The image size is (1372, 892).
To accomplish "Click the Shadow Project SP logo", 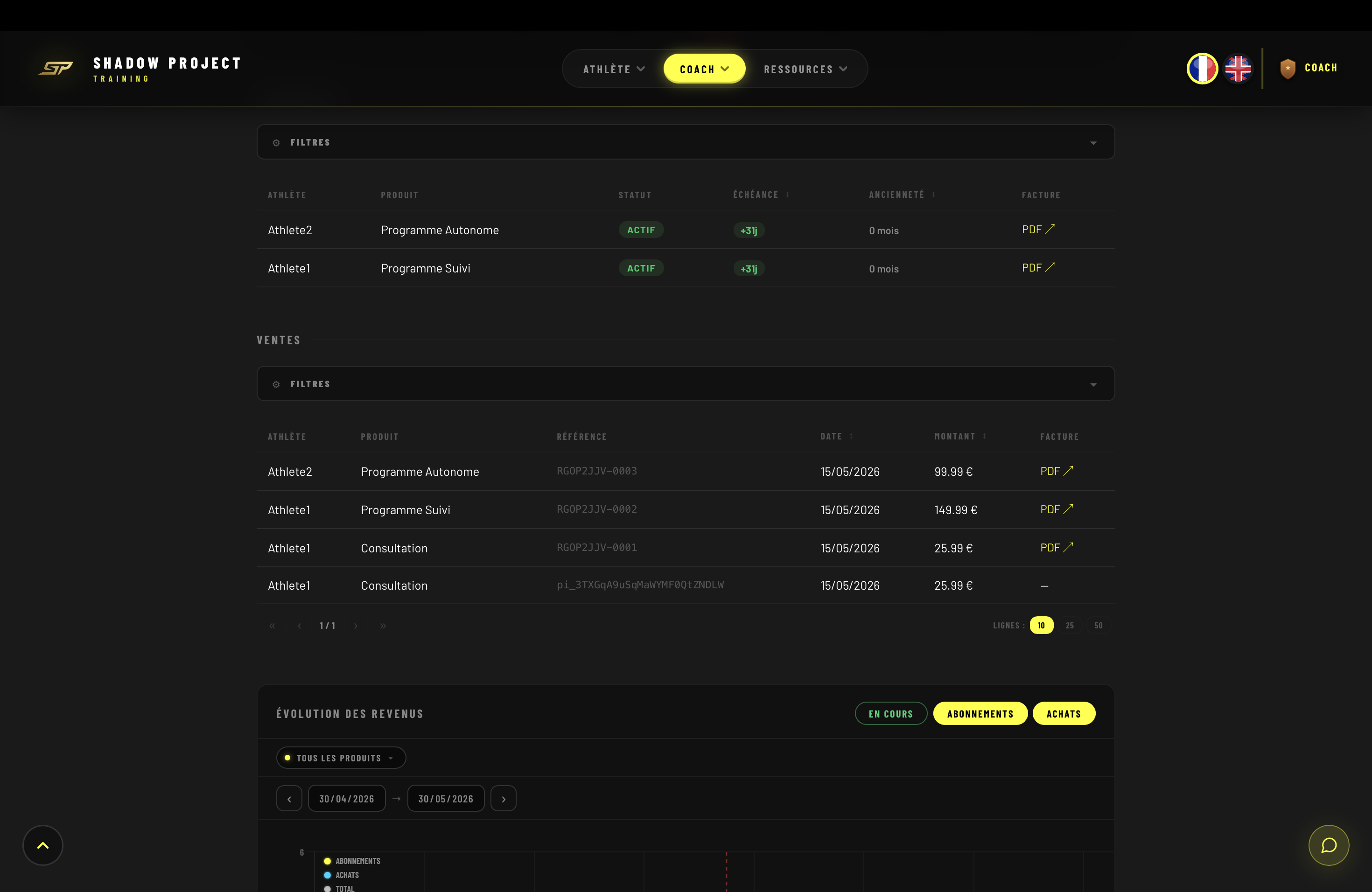I will [x=56, y=69].
